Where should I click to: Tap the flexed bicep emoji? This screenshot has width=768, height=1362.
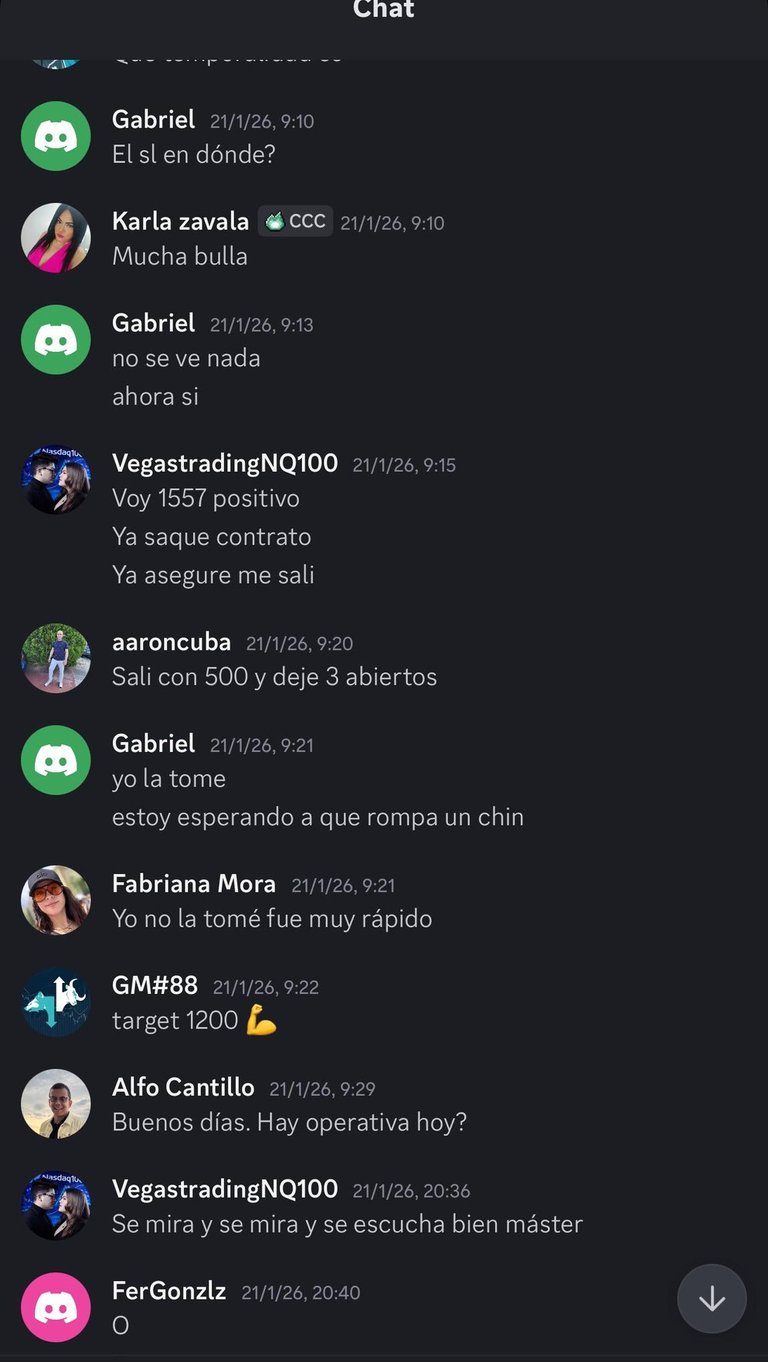pos(261,1021)
